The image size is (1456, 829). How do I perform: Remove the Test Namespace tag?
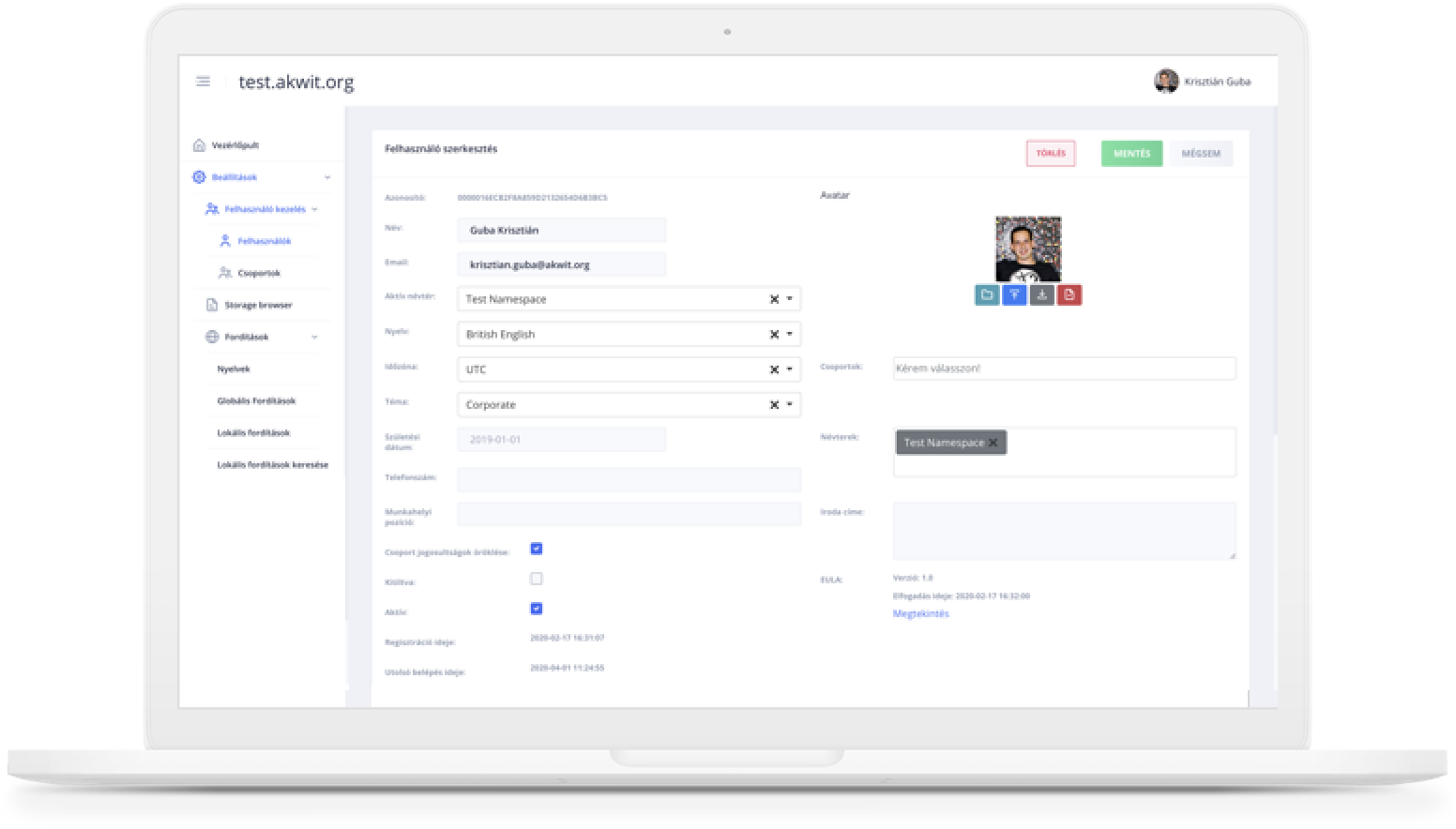tap(993, 443)
